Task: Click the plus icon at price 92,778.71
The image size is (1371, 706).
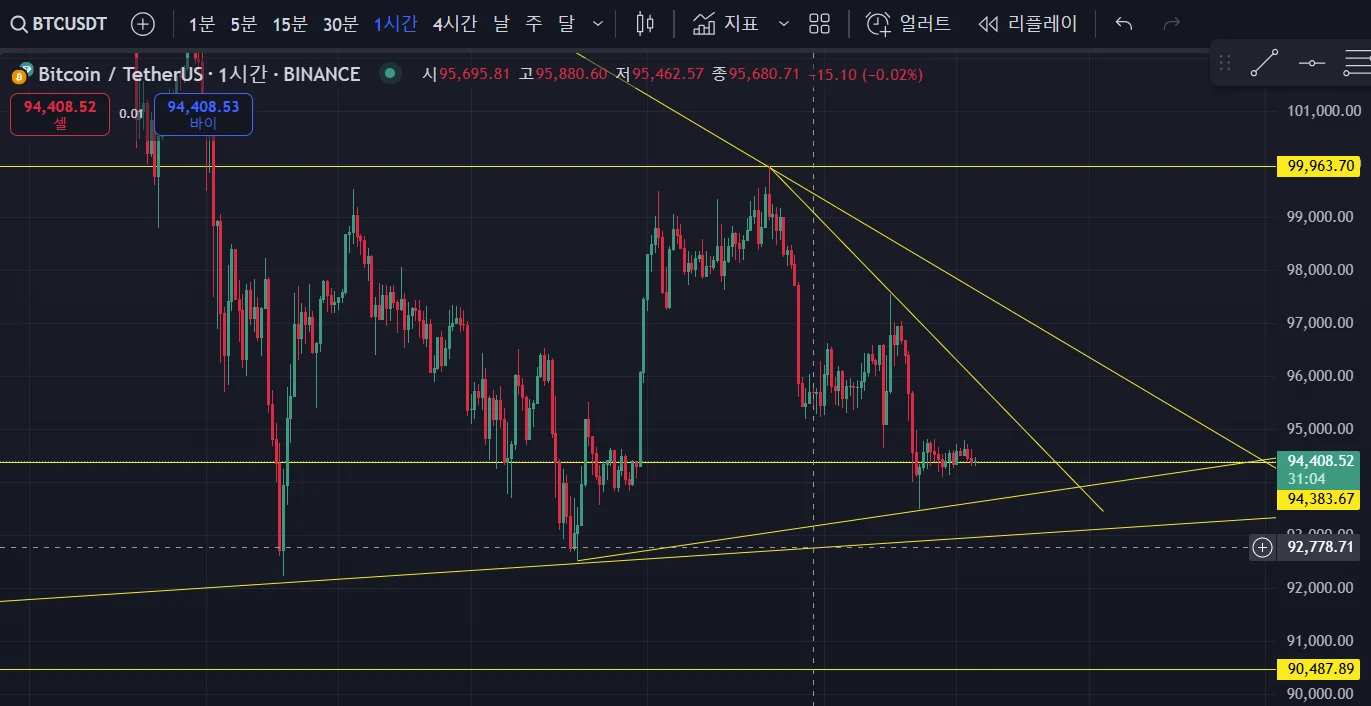Action: pos(1263,547)
